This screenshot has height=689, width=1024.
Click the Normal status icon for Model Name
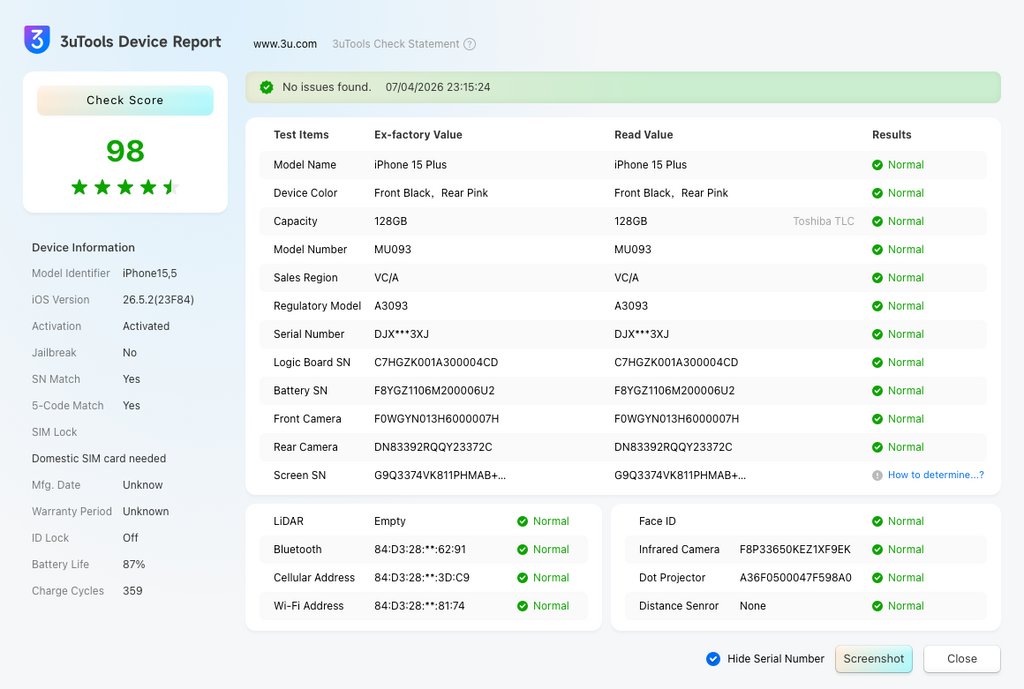877,165
